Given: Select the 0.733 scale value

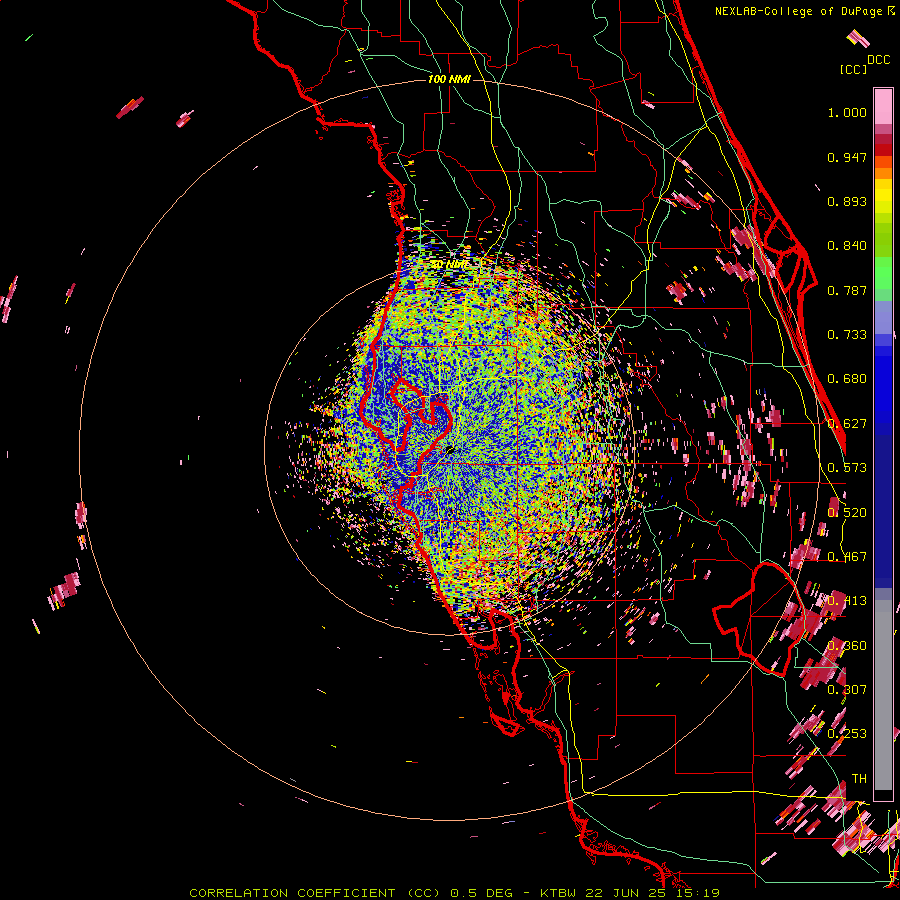Looking at the screenshot, I should click(847, 335).
